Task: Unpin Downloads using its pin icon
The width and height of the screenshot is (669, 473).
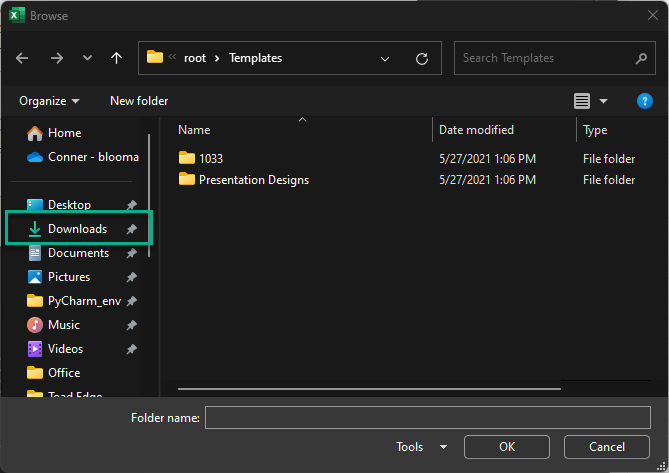Action: (x=131, y=229)
